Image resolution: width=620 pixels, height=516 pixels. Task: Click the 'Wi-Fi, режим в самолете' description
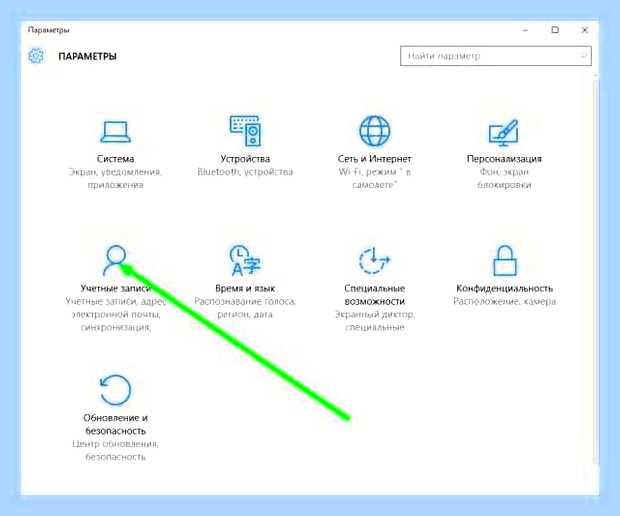[x=374, y=178]
